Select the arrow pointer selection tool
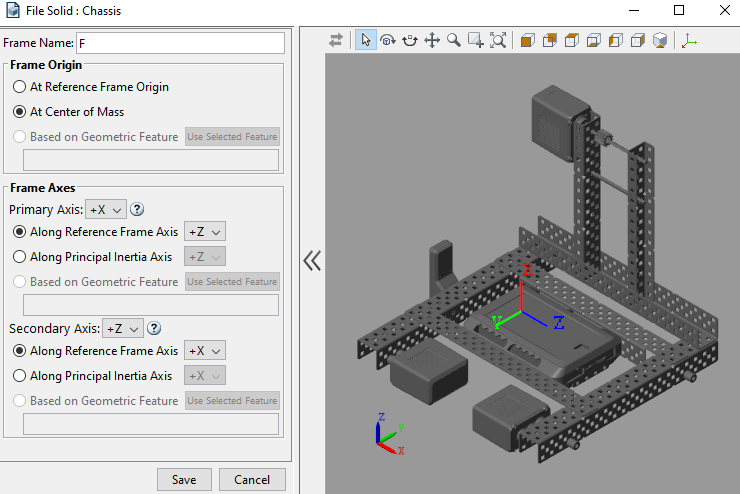This screenshot has height=494, width=740. pos(366,40)
